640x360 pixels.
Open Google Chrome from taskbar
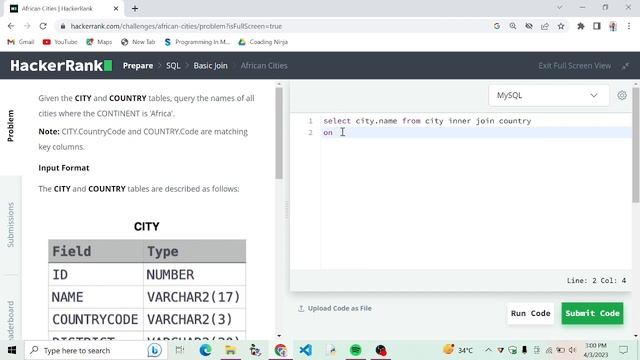[281, 350]
